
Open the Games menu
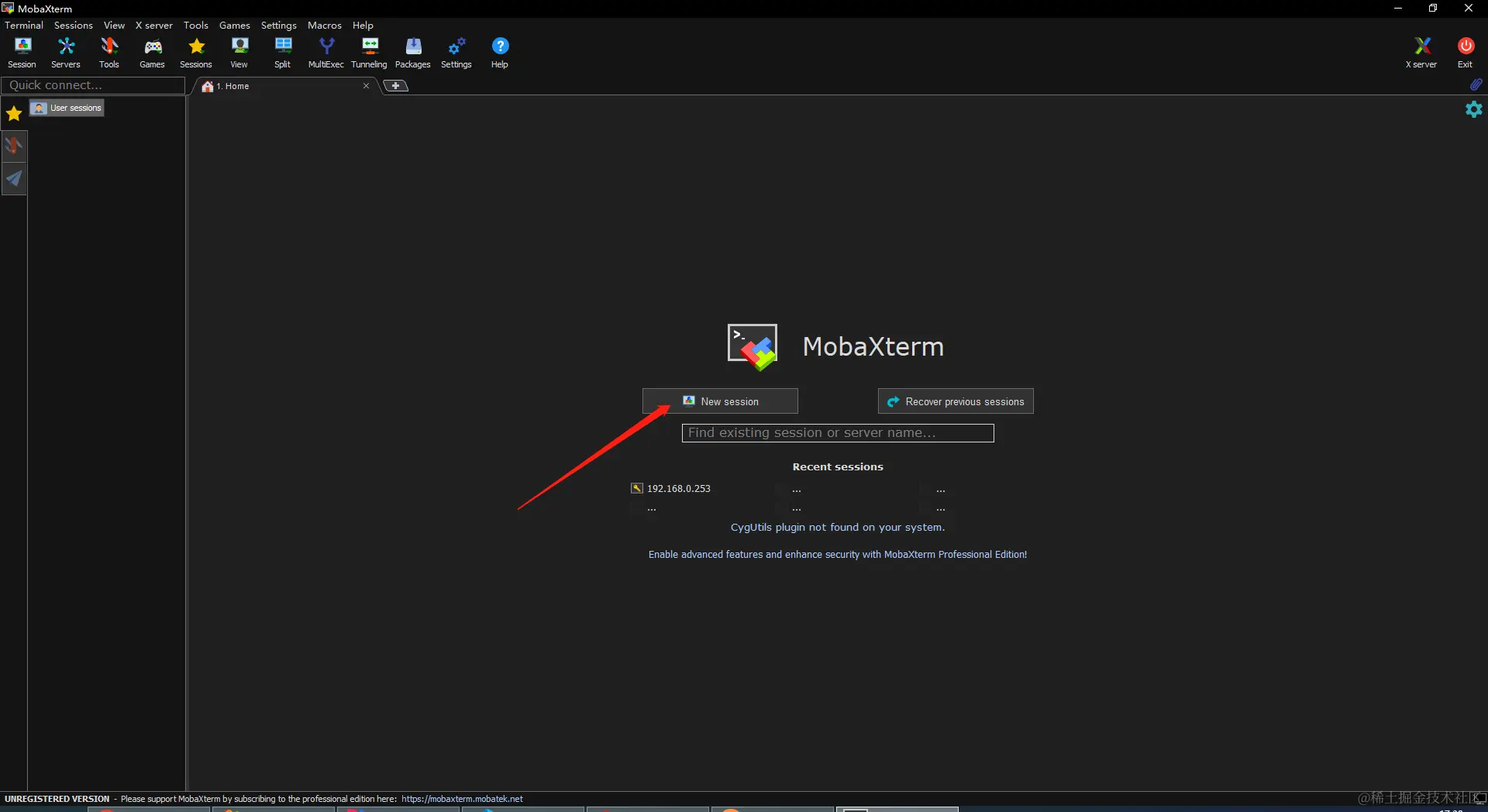pos(235,26)
